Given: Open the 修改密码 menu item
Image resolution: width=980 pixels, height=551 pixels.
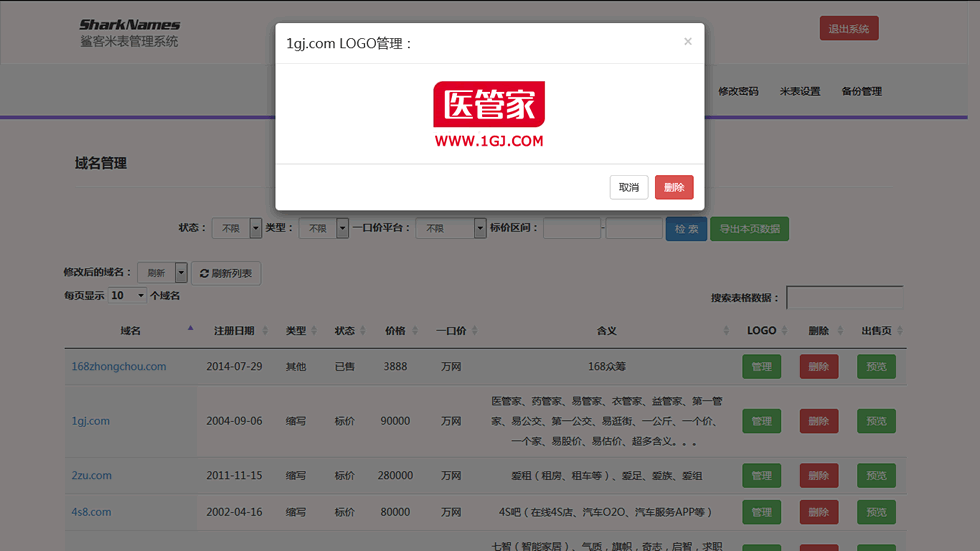Looking at the screenshot, I should tap(738, 91).
